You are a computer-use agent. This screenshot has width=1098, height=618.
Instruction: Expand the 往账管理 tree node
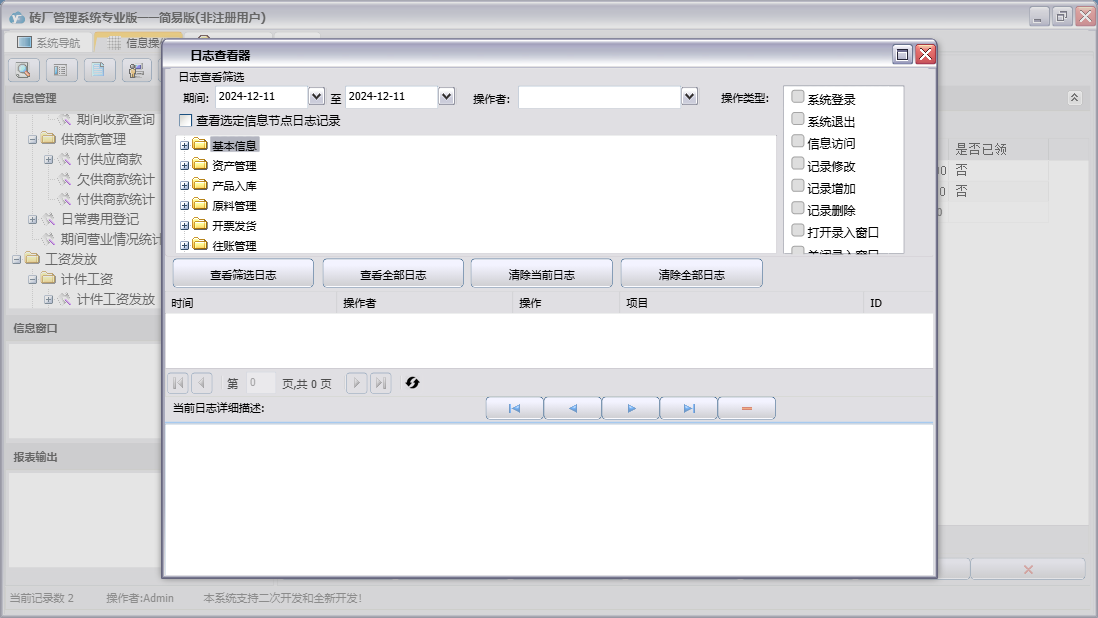[184, 246]
